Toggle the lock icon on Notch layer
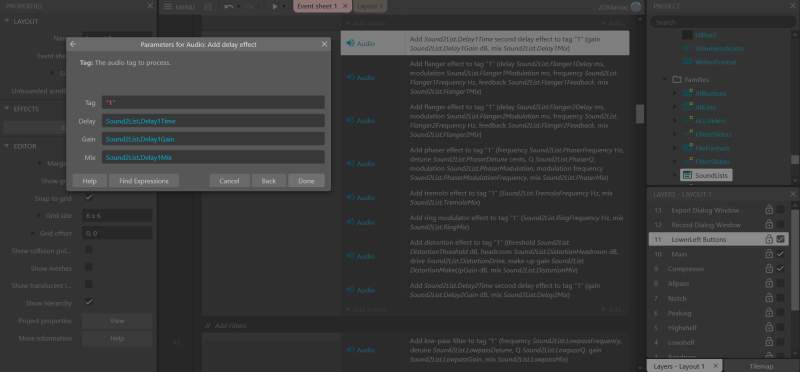 point(768,298)
